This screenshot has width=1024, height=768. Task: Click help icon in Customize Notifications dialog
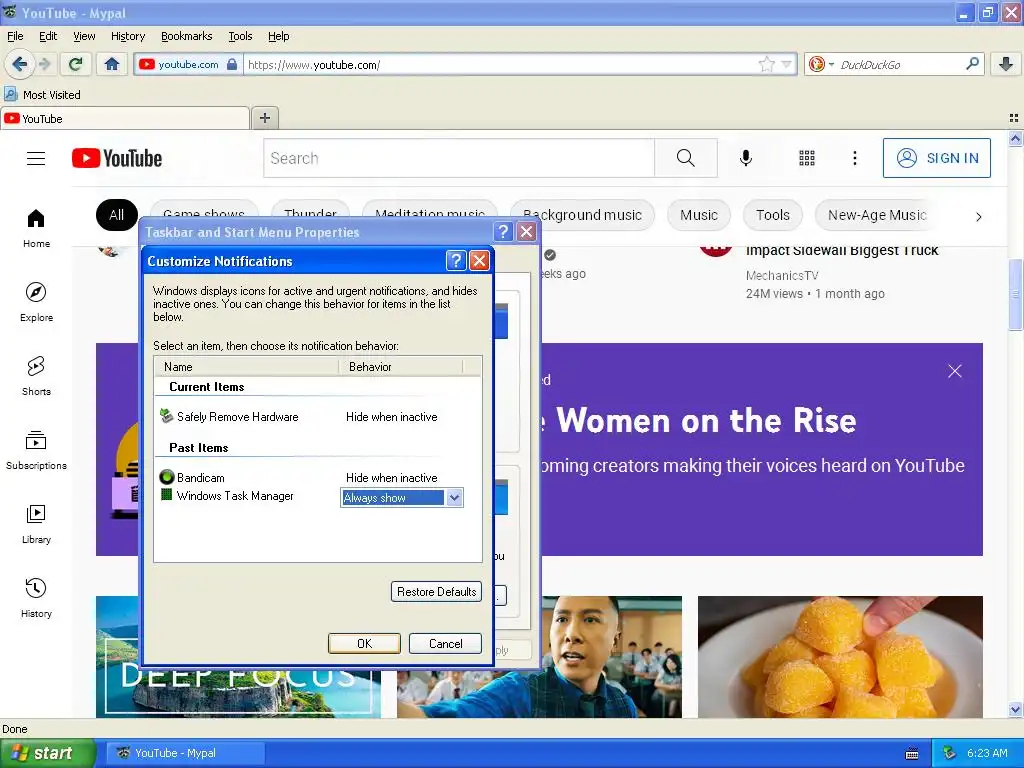[x=456, y=261]
